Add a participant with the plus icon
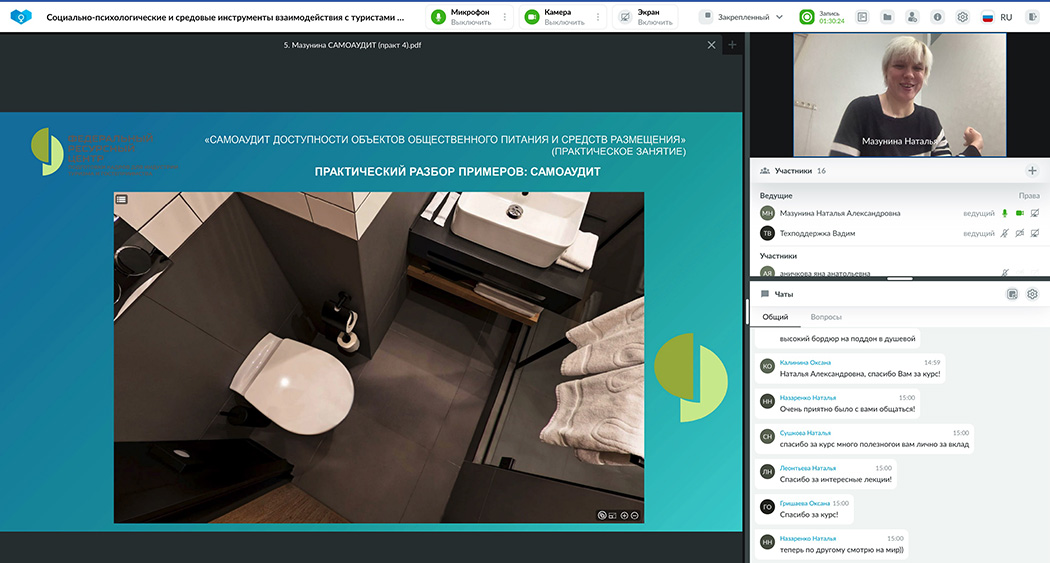This screenshot has height=563, width=1050. pos(1032,171)
